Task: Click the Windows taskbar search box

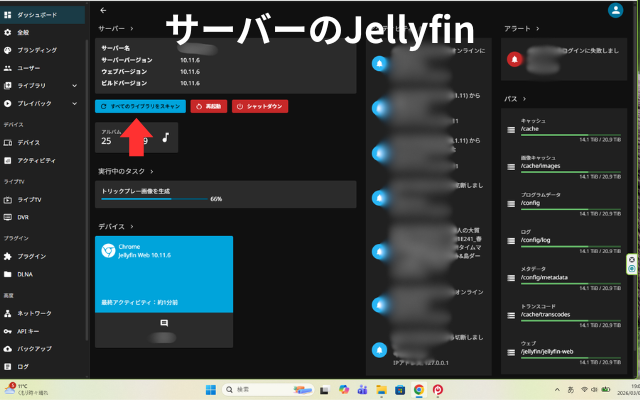Action: [260, 389]
